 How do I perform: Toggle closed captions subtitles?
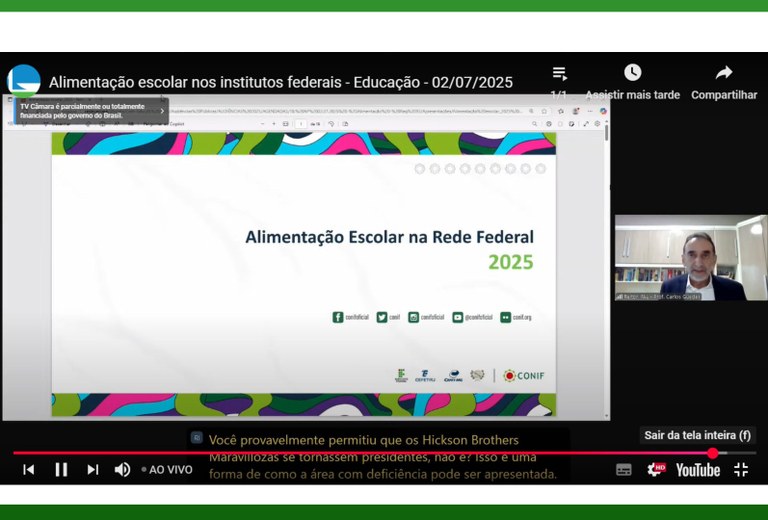(x=624, y=469)
